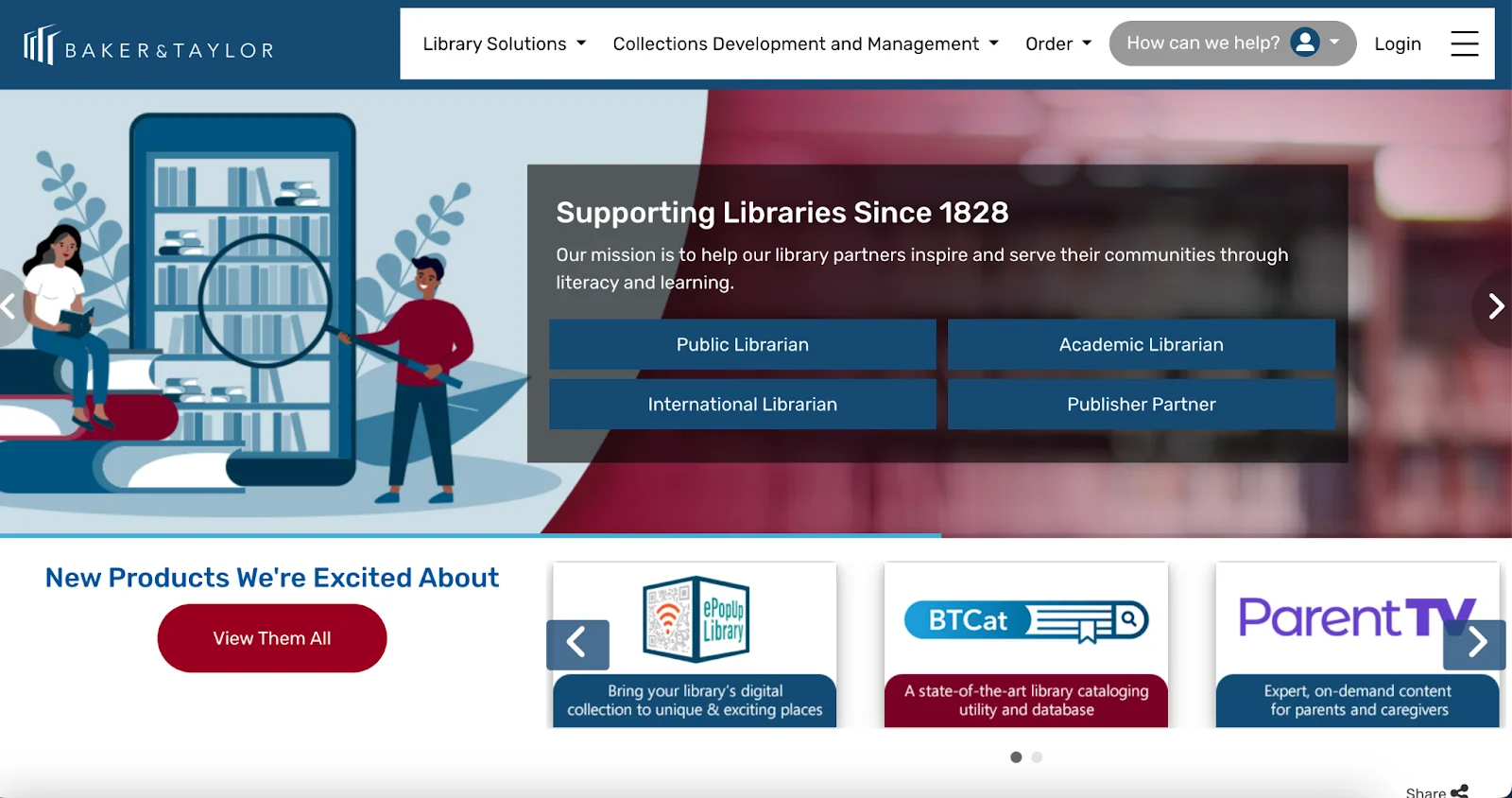Select the Academic Librarian button
Screen dimensions: 1512x798
[x=1141, y=344]
